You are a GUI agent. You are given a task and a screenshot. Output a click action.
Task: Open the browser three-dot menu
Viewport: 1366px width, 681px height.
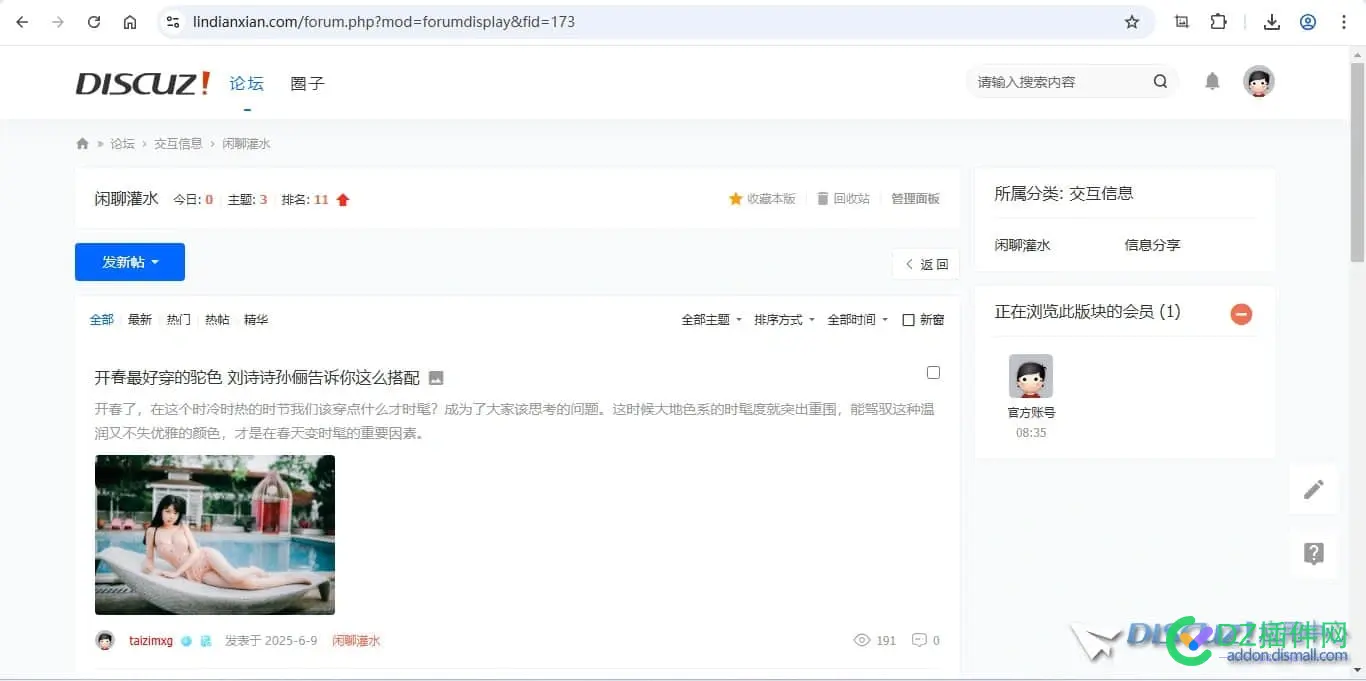(1344, 22)
